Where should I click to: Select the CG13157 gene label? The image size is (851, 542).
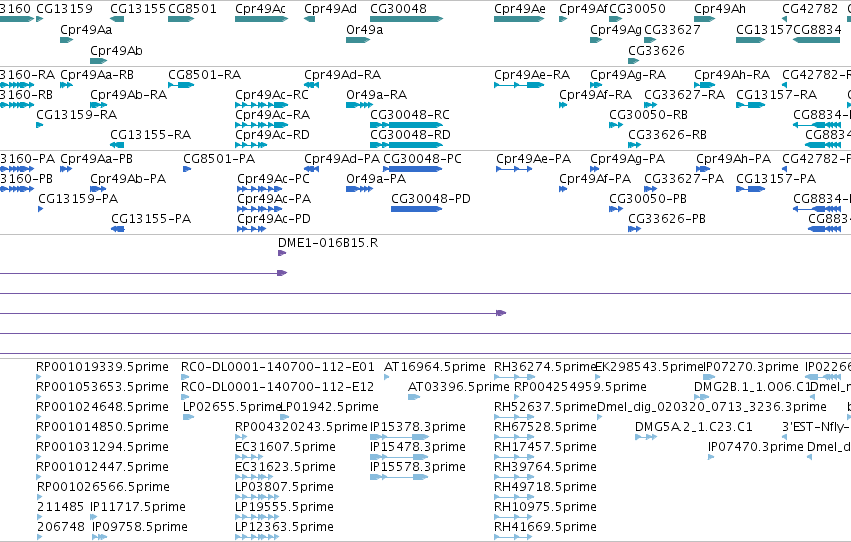click(x=764, y=30)
